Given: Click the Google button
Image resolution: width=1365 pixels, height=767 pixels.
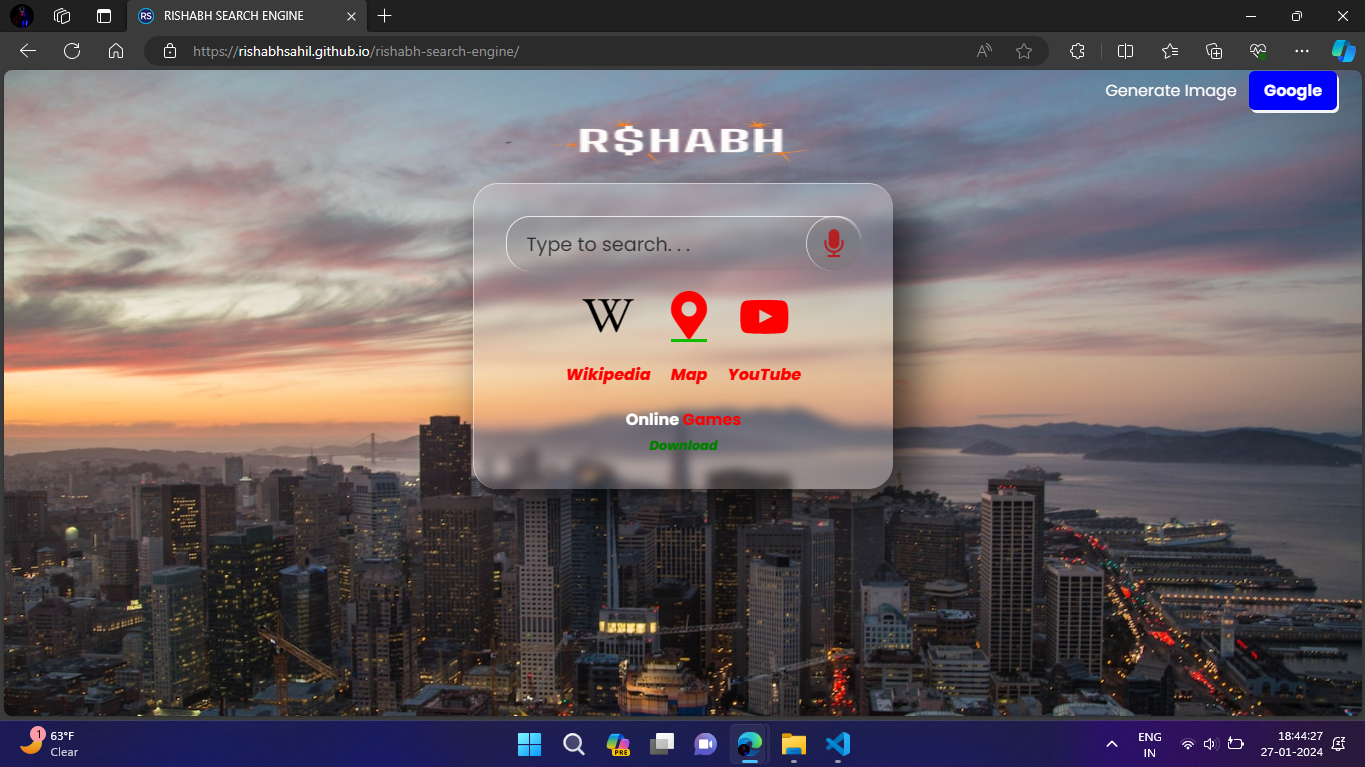Looking at the screenshot, I should coord(1292,90).
